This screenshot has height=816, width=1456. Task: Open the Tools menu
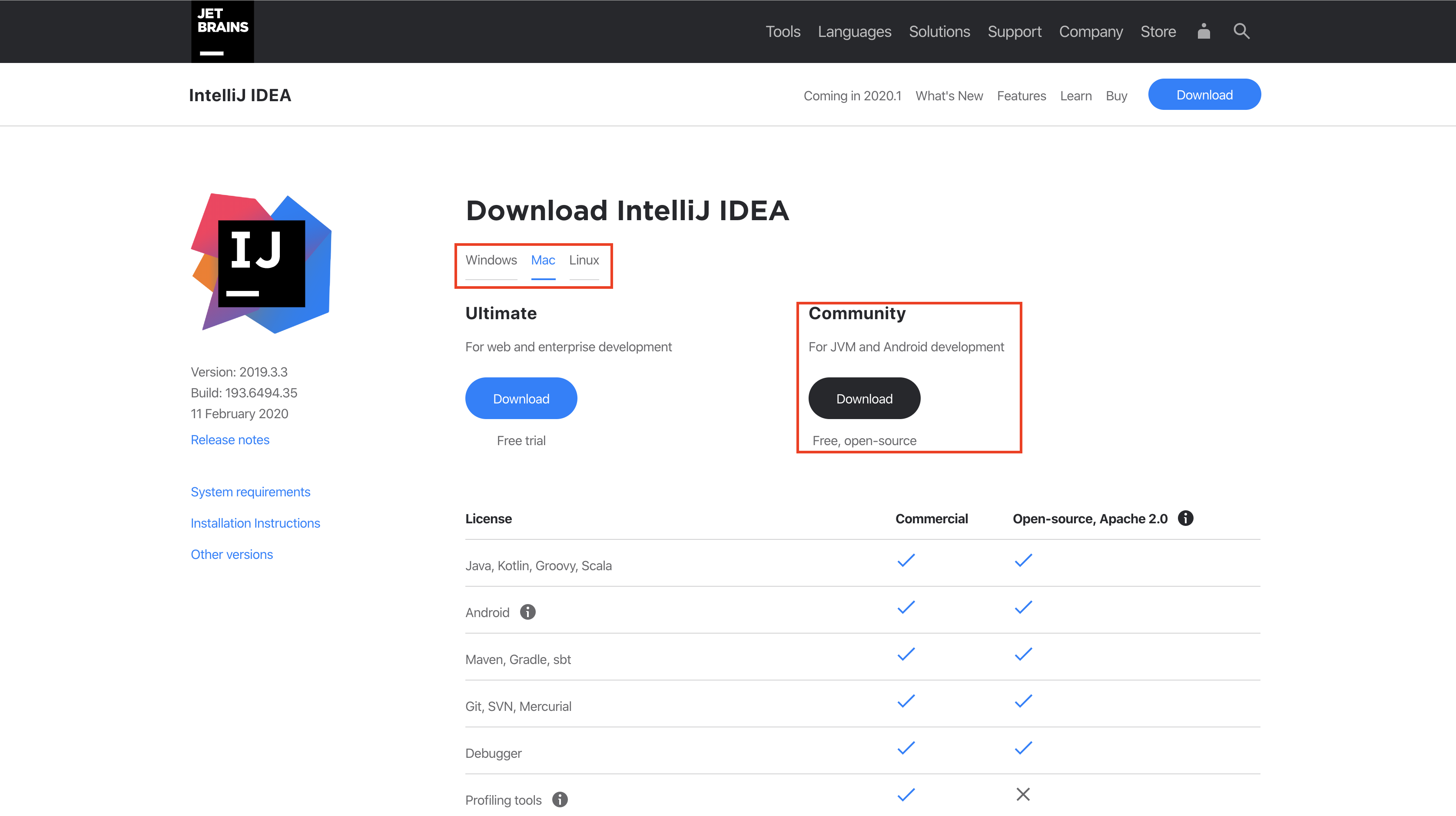pos(783,31)
